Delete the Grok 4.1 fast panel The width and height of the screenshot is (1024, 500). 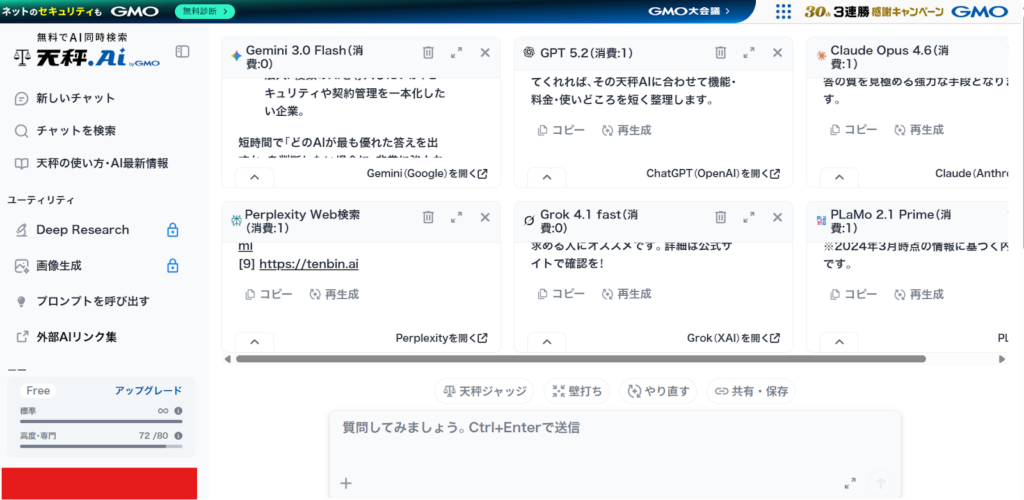[720, 217]
